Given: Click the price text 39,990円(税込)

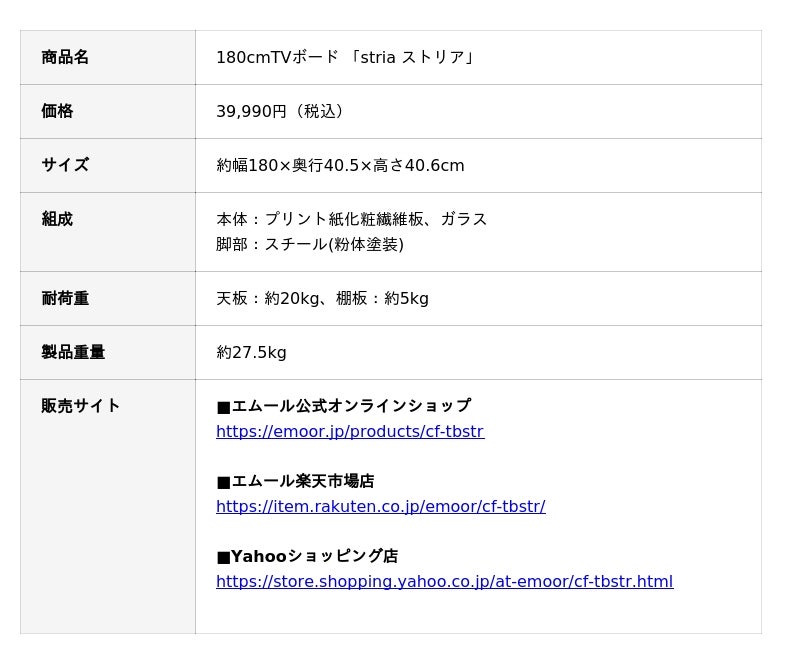Looking at the screenshot, I should [x=282, y=111].
